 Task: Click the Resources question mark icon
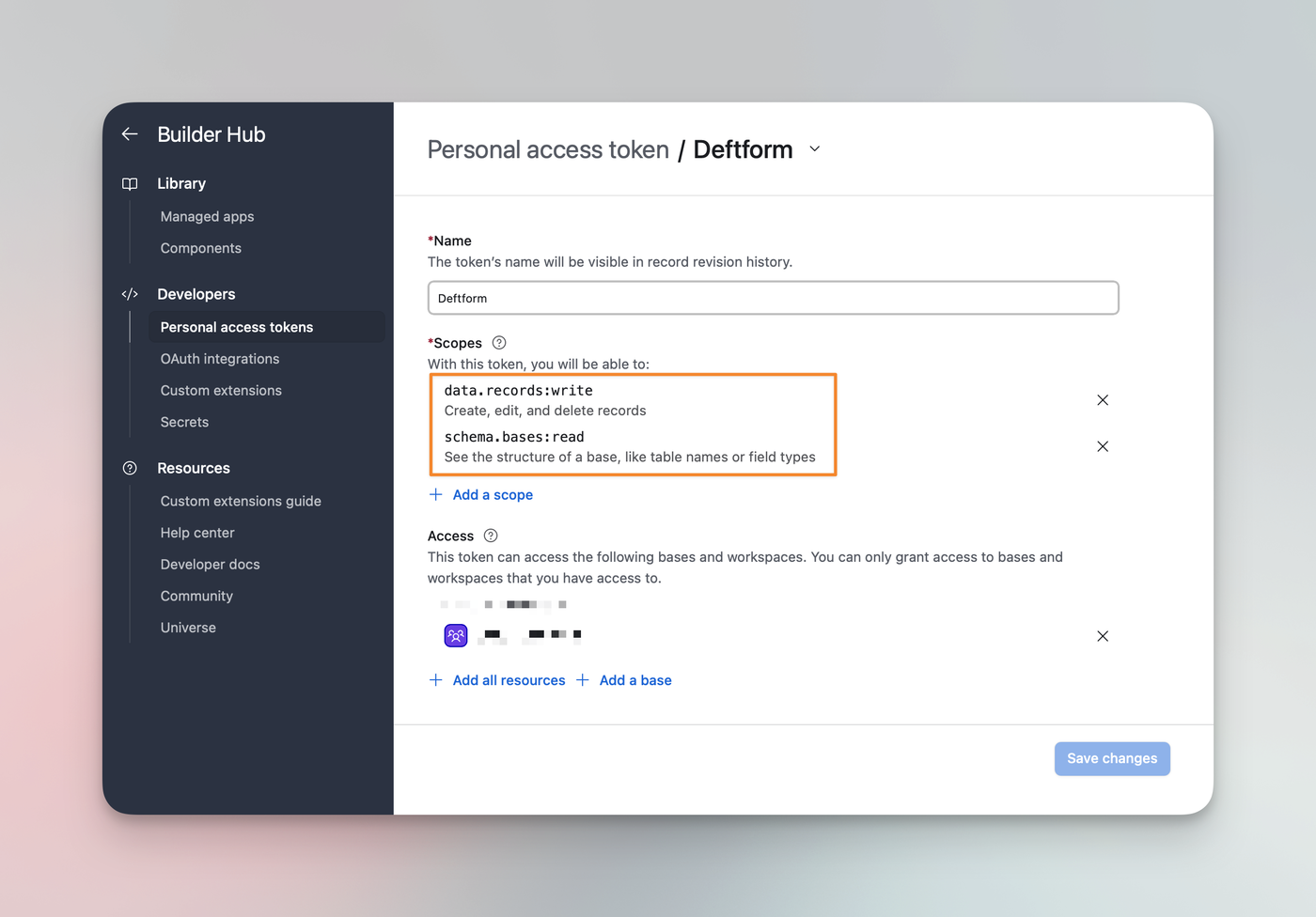click(x=130, y=468)
